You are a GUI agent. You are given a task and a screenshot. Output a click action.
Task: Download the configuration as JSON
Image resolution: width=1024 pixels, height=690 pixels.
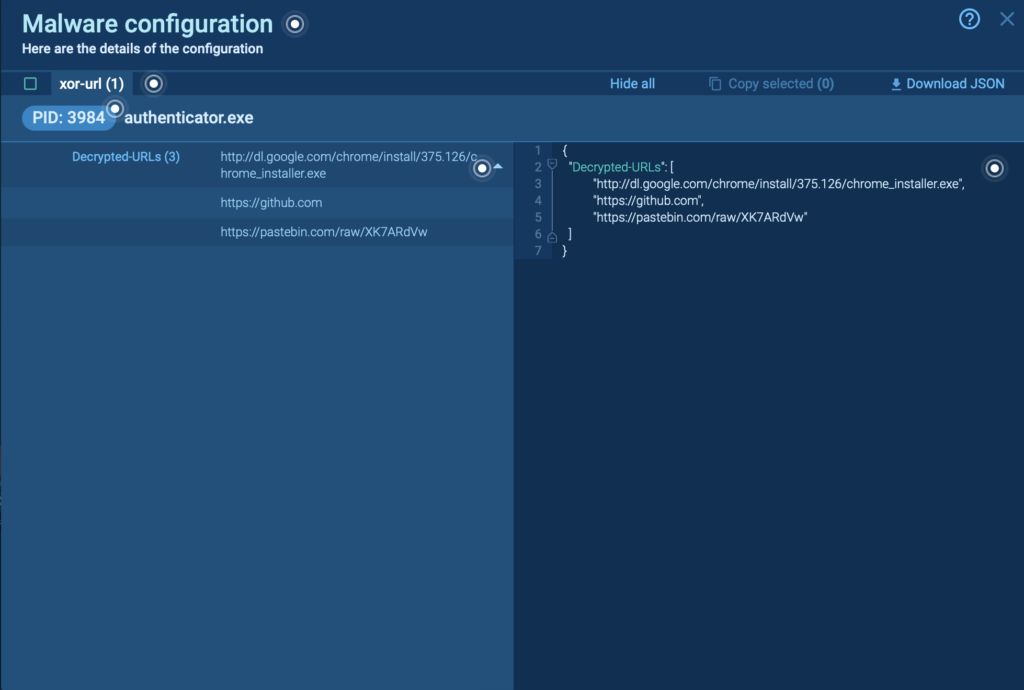(x=947, y=84)
